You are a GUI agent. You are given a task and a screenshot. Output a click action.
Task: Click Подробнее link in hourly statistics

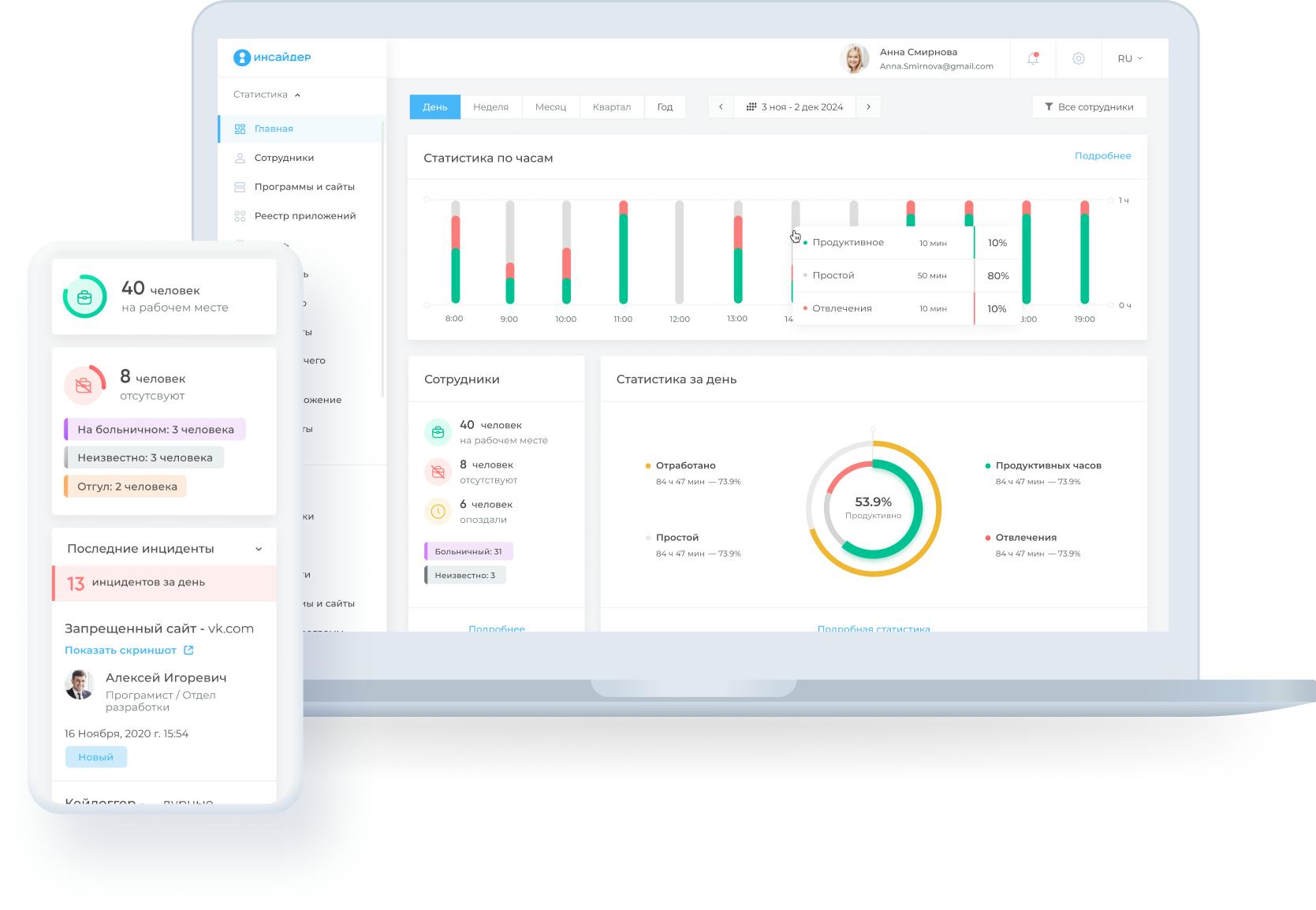pyautogui.click(x=1102, y=156)
